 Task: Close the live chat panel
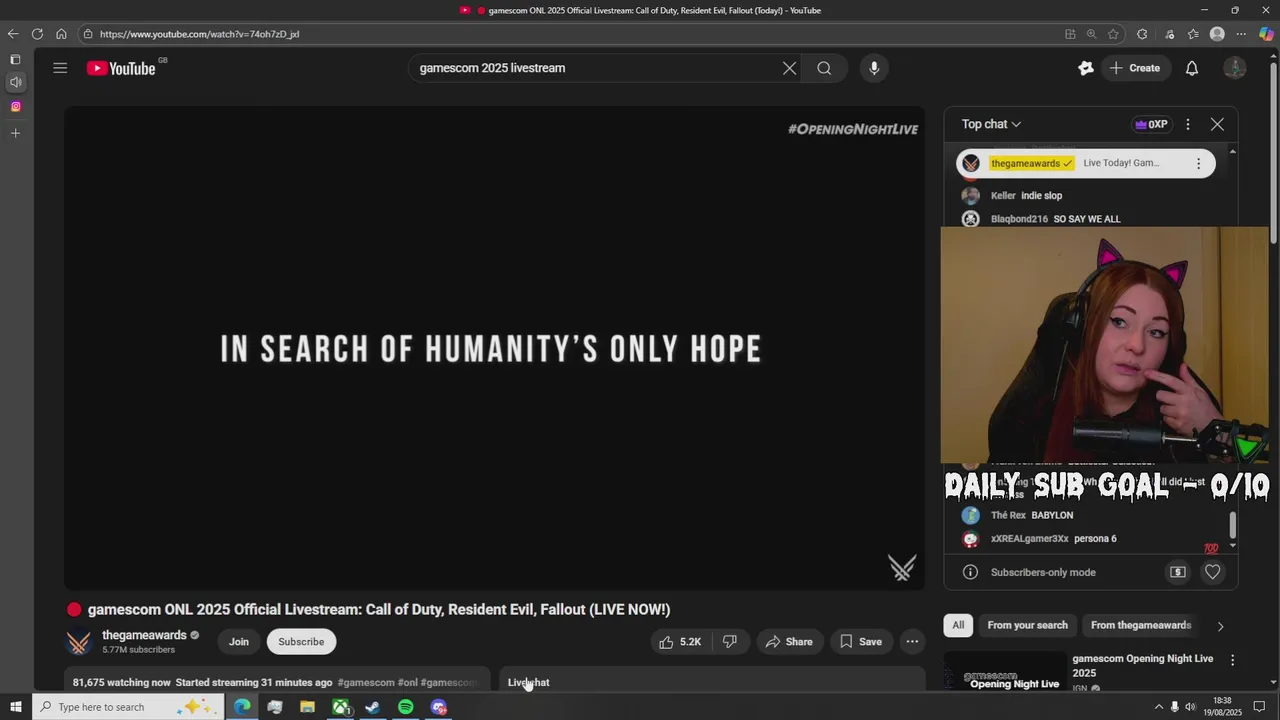(x=1217, y=124)
